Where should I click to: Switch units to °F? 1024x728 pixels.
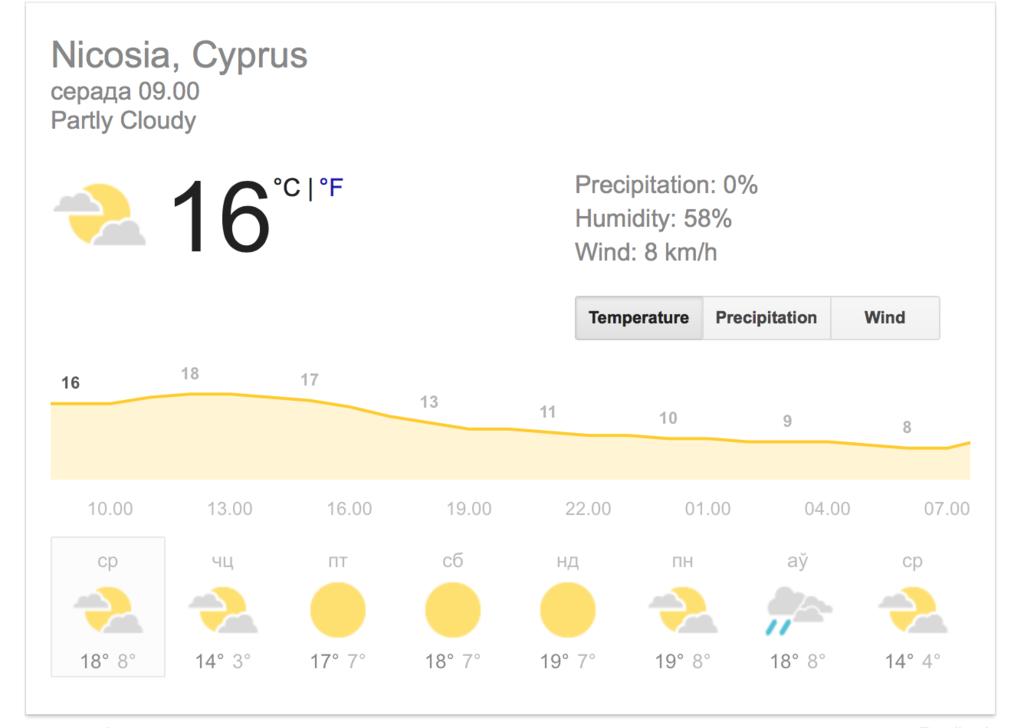pyautogui.click(x=331, y=187)
